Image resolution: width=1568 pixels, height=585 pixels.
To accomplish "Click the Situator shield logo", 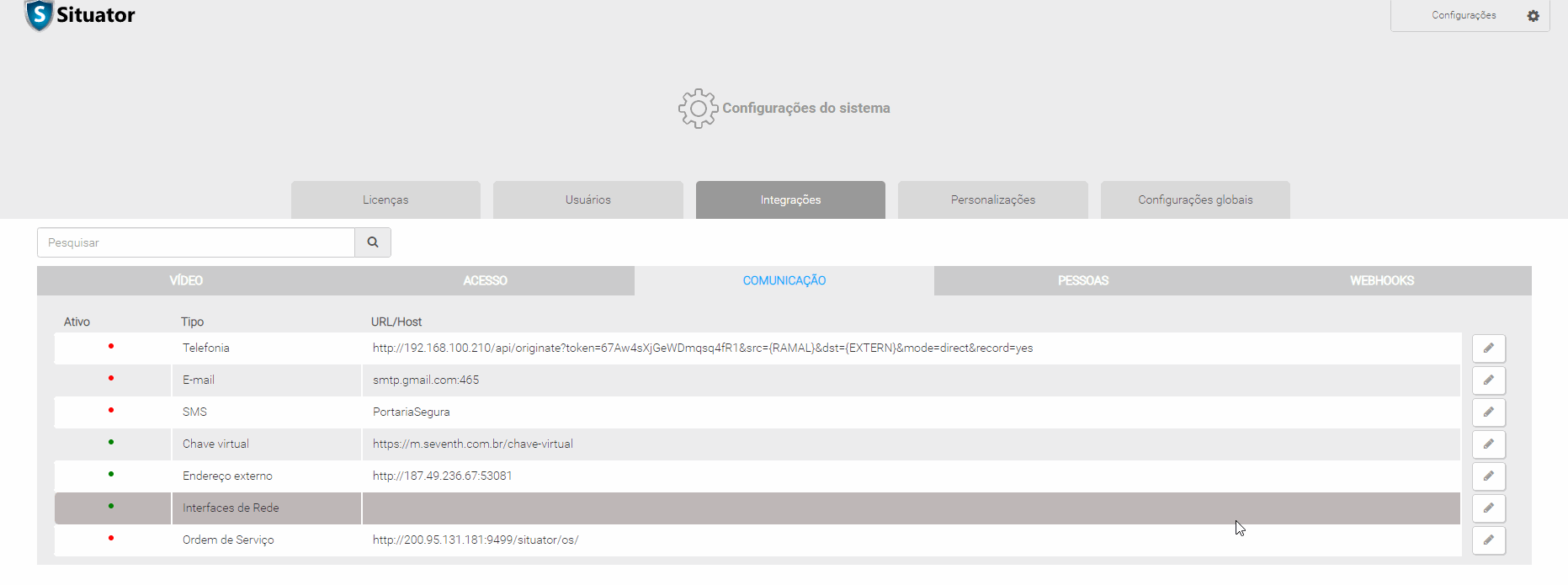I will [39, 15].
